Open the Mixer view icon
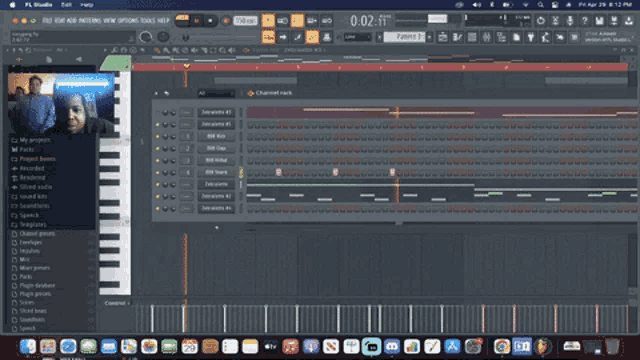Viewport: 640px width, 360px height. pyautogui.click(x=487, y=37)
